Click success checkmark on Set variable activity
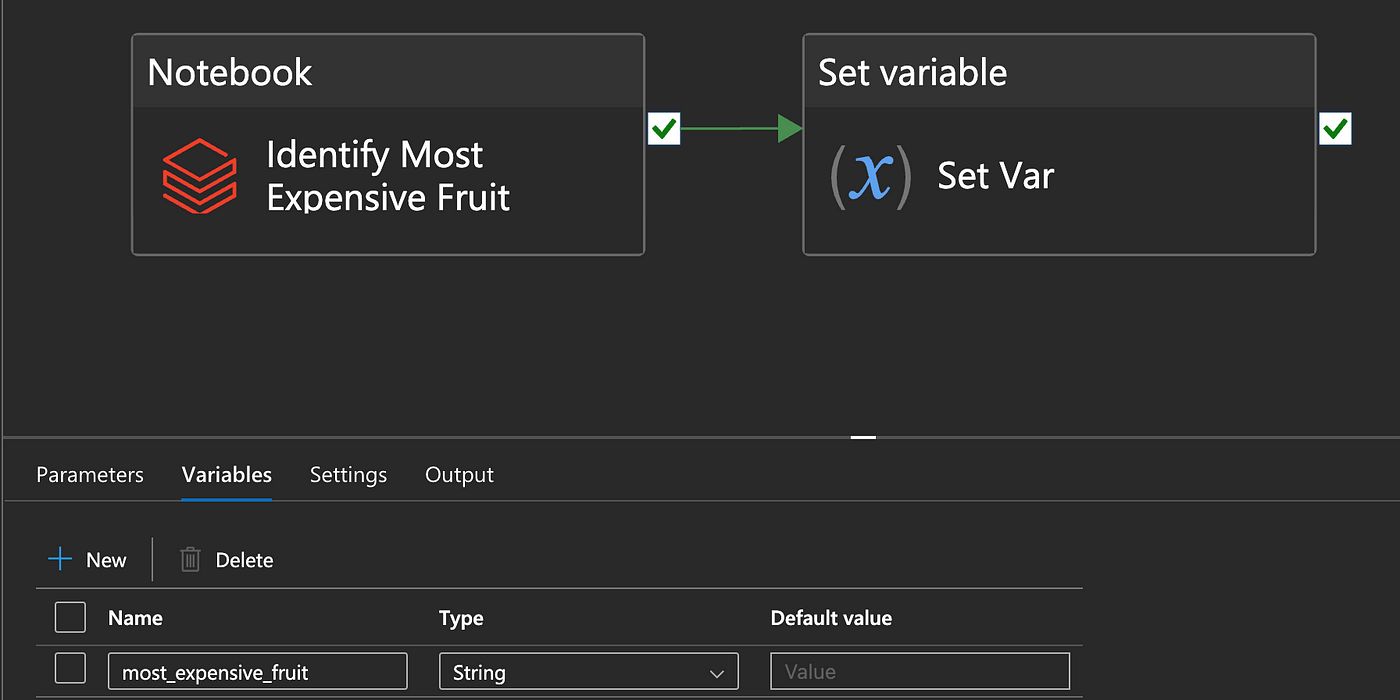Image resolution: width=1400 pixels, height=700 pixels. pyautogui.click(x=1335, y=129)
